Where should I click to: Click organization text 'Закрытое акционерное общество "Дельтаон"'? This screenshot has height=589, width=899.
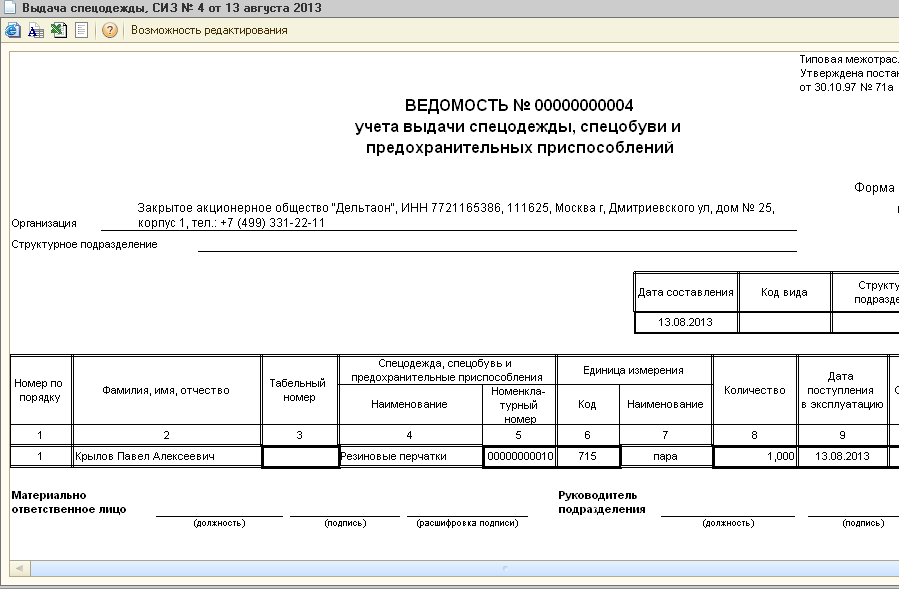click(267, 208)
